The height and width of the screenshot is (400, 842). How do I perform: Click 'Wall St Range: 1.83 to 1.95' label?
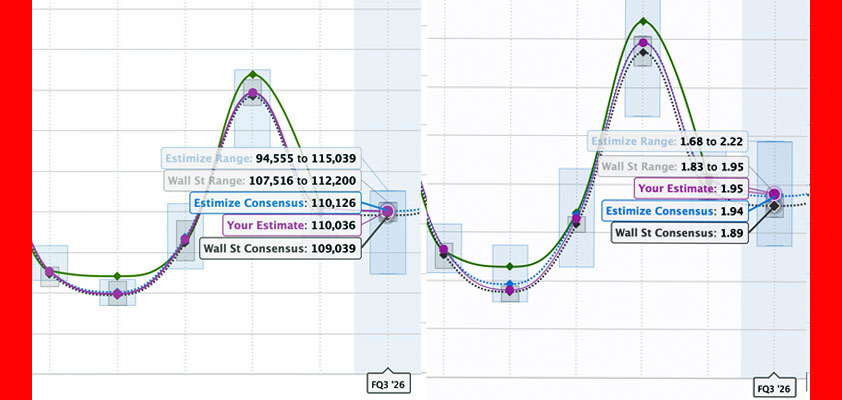pos(672,167)
